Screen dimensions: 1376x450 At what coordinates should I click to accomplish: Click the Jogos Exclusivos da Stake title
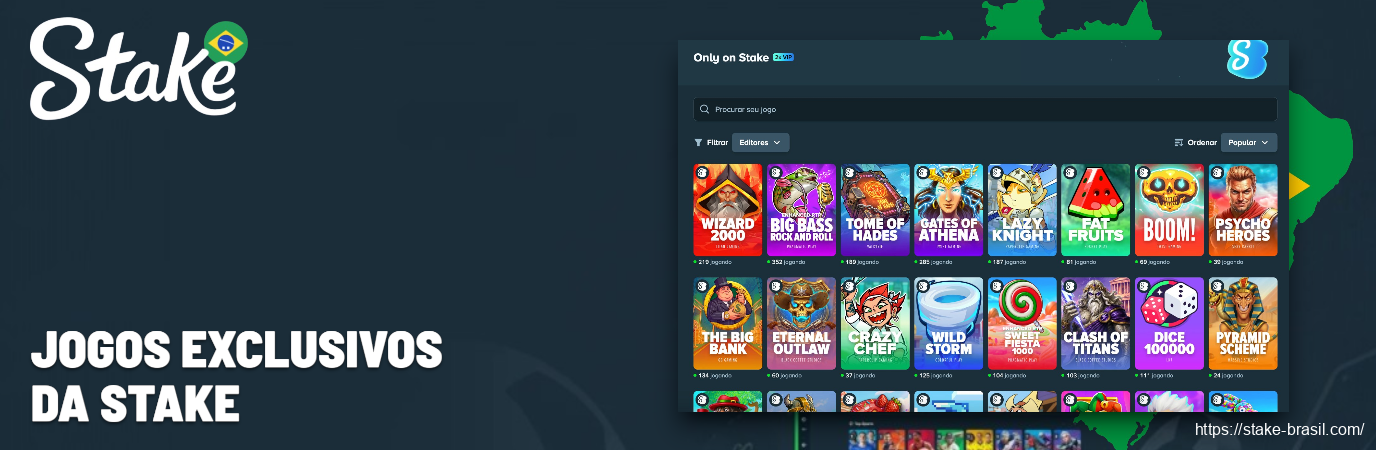[236, 376]
